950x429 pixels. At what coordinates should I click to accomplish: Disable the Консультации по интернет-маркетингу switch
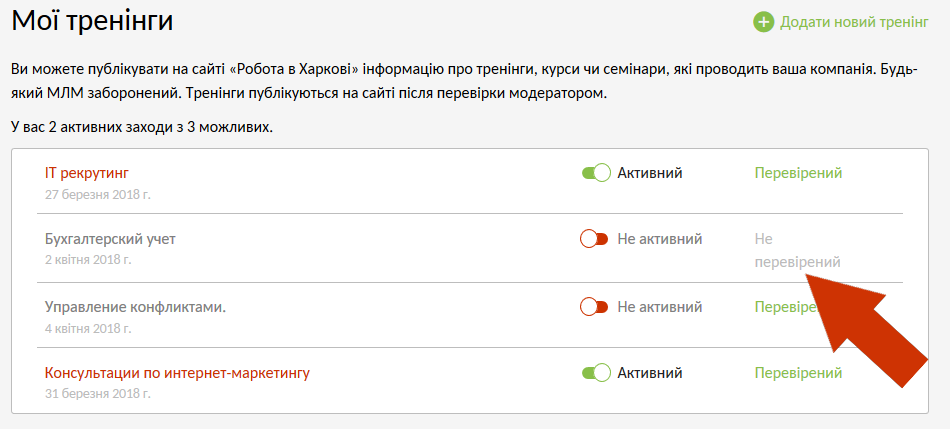pyautogui.click(x=596, y=373)
